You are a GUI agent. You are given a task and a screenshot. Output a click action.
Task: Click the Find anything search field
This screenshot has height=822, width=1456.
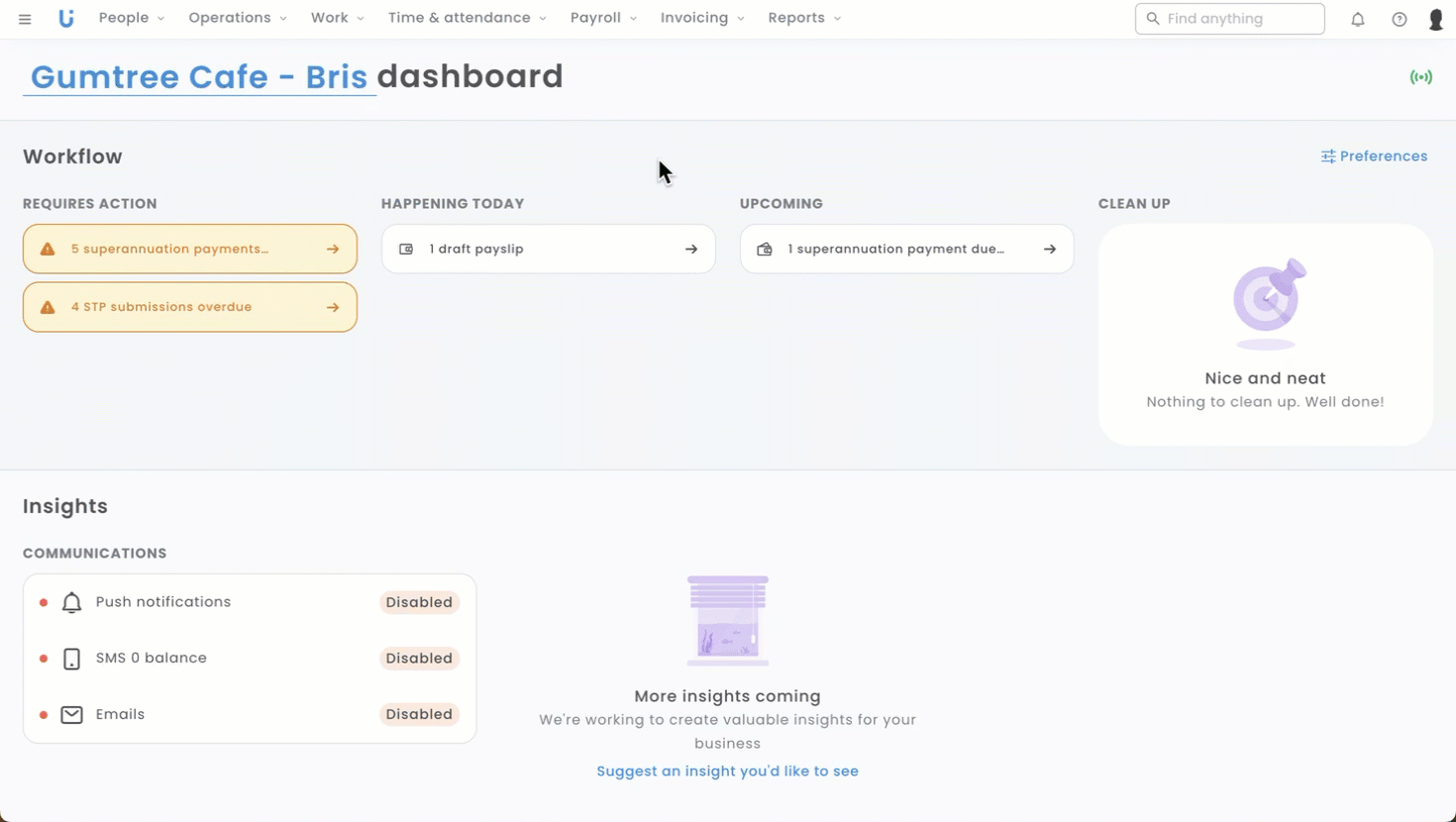tap(1238, 19)
